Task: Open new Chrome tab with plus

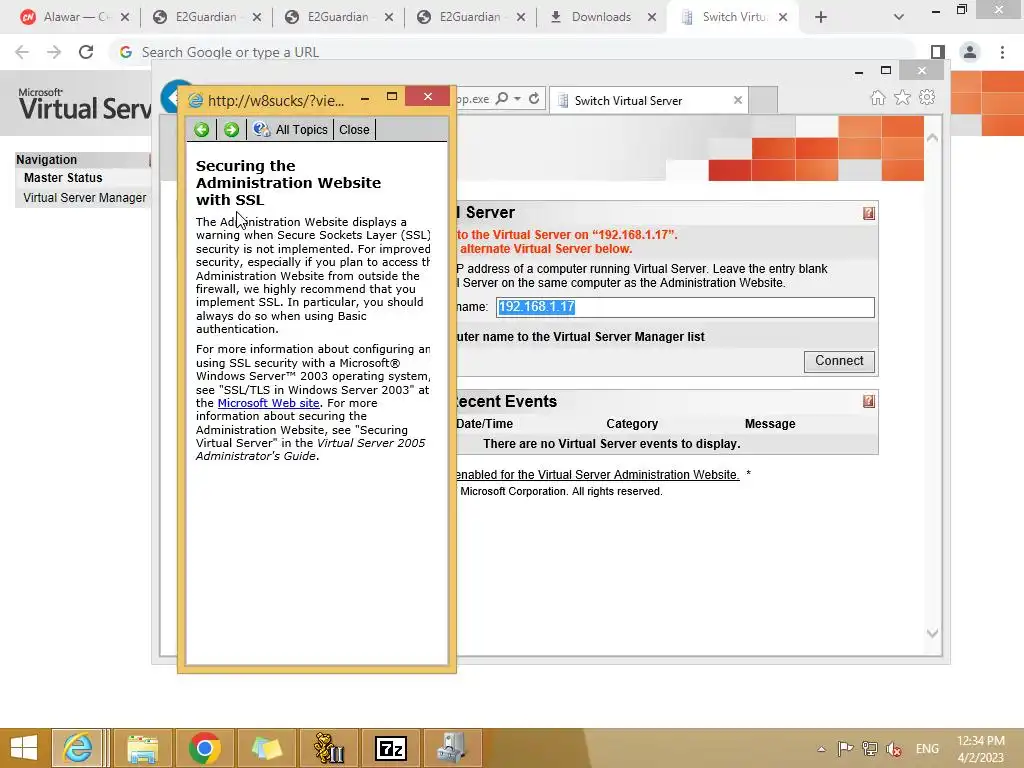Action: [821, 18]
